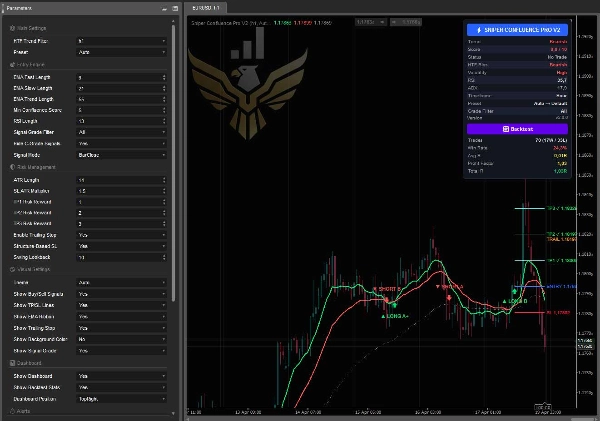Toggle the Show TP/SL Lines option

tap(121, 305)
